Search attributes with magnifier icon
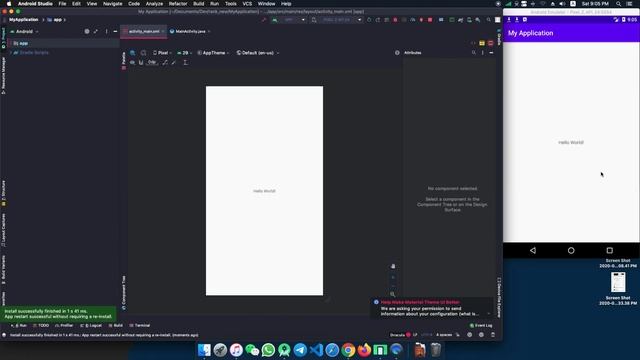Screen dimensions: 640x360 pos(474,53)
